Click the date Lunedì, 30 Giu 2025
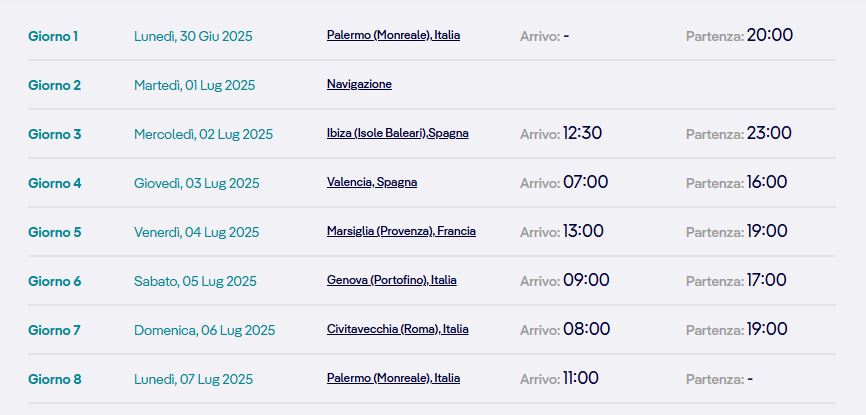 [x=193, y=36]
